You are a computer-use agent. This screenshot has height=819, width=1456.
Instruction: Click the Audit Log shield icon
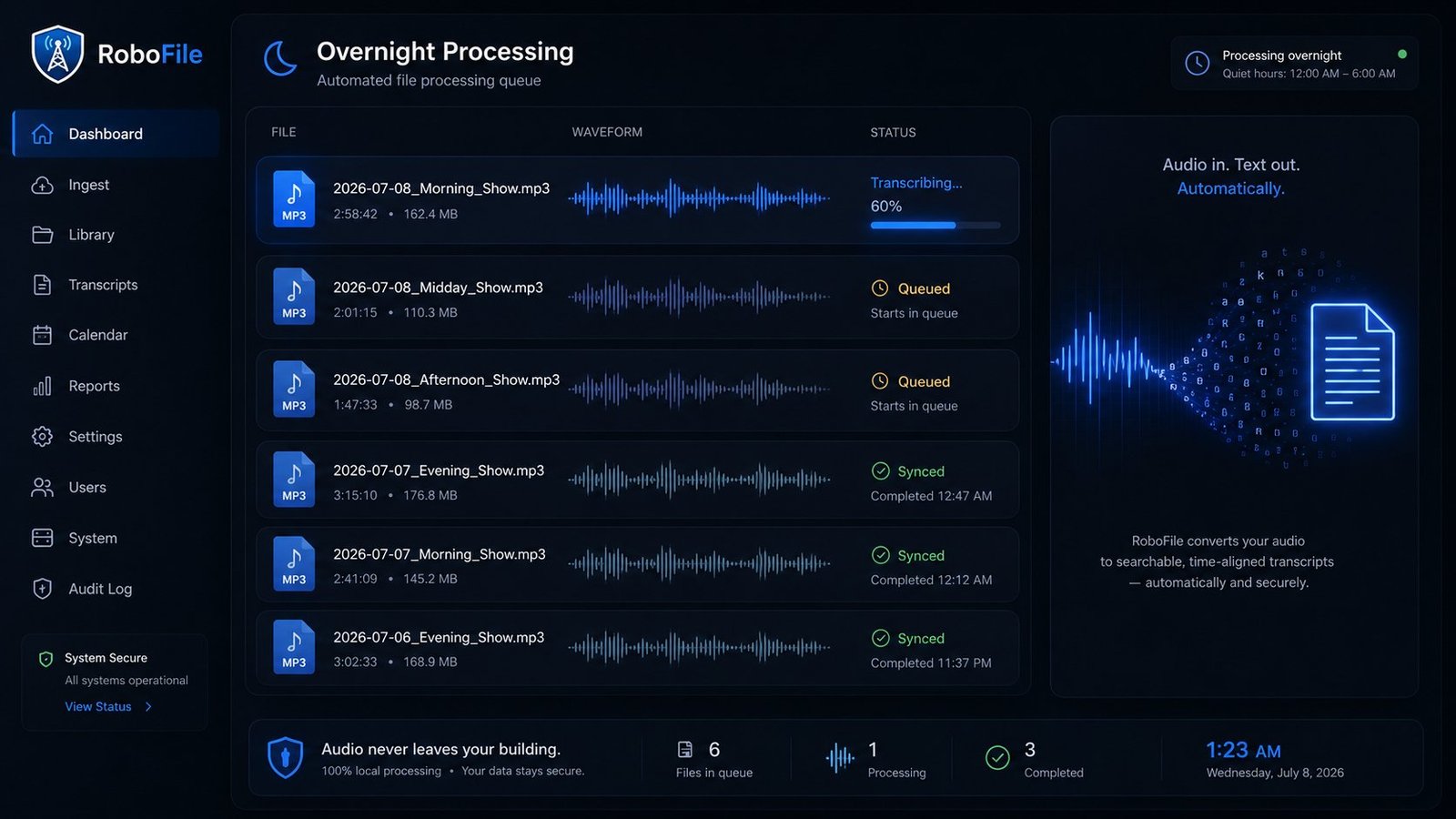(43, 589)
